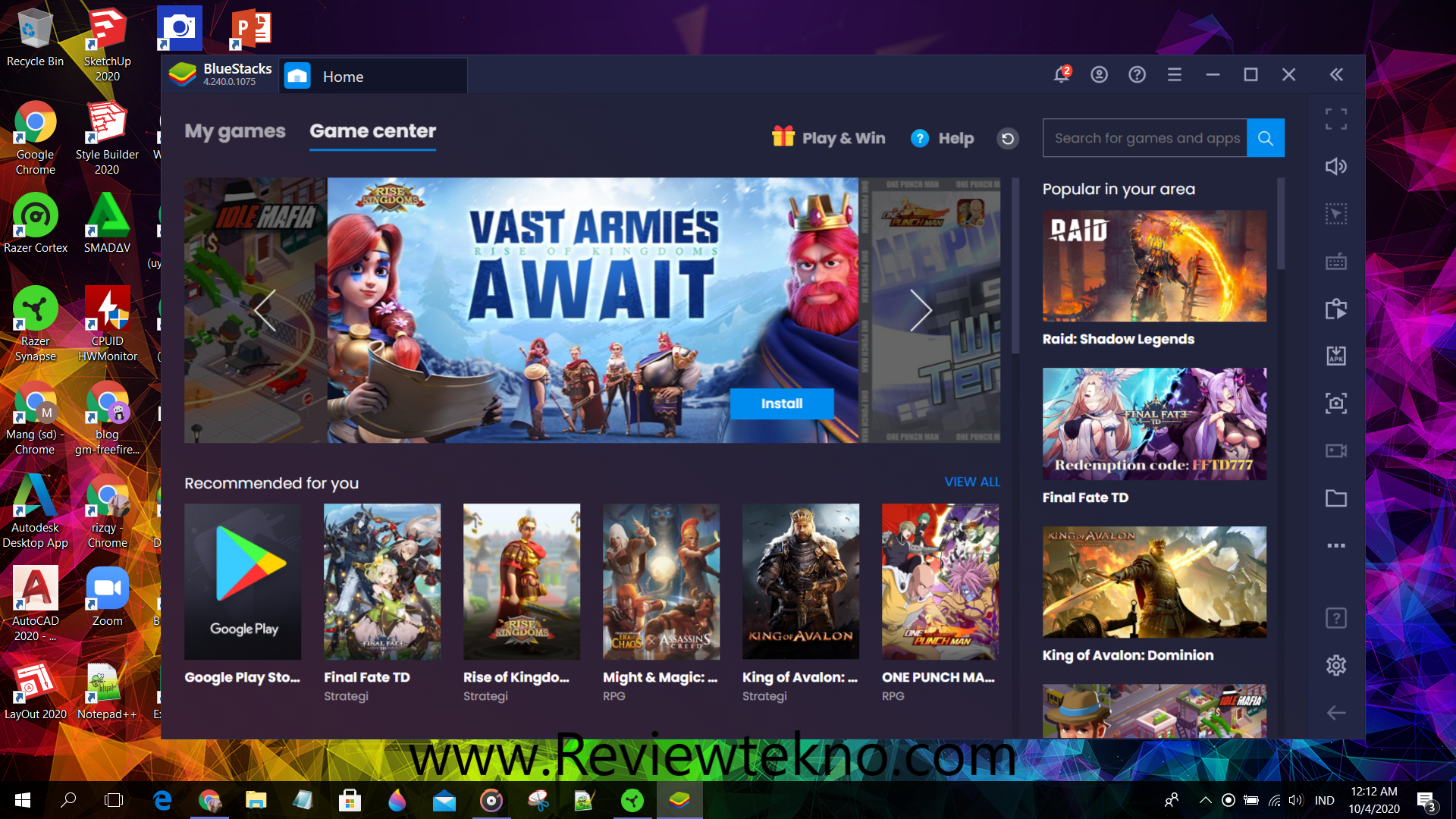Install Rise of Kingdoms from banner
The height and width of the screenshot is (819, 1456).
[782, 403]
